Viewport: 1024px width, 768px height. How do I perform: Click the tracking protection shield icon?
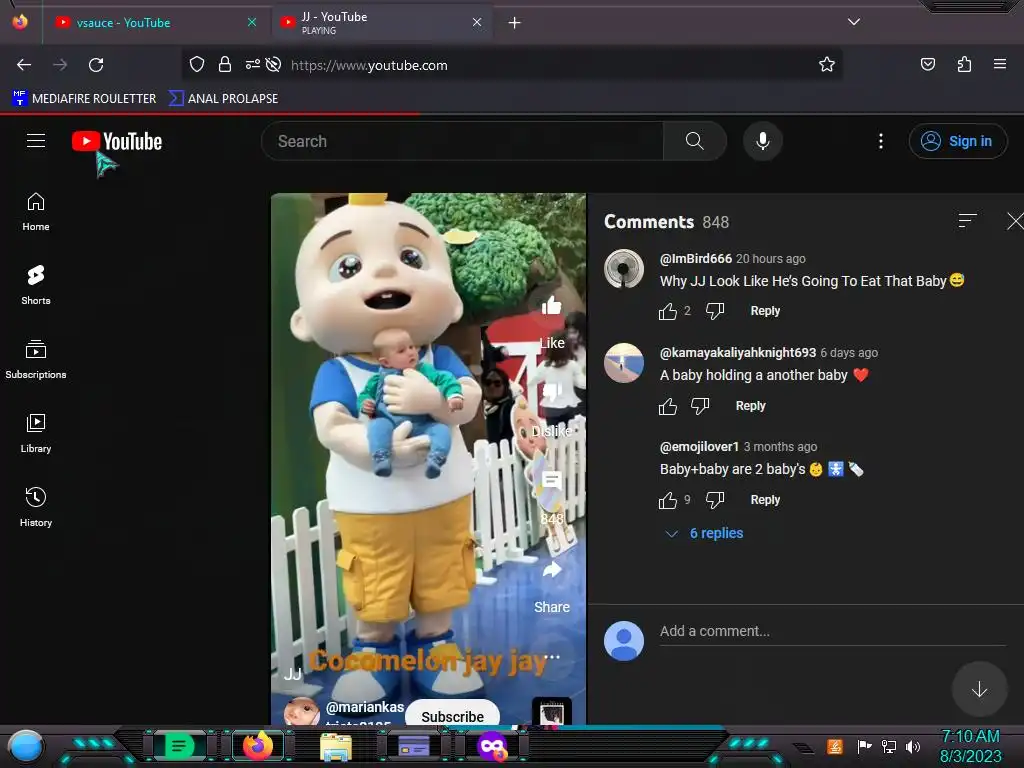197,64
